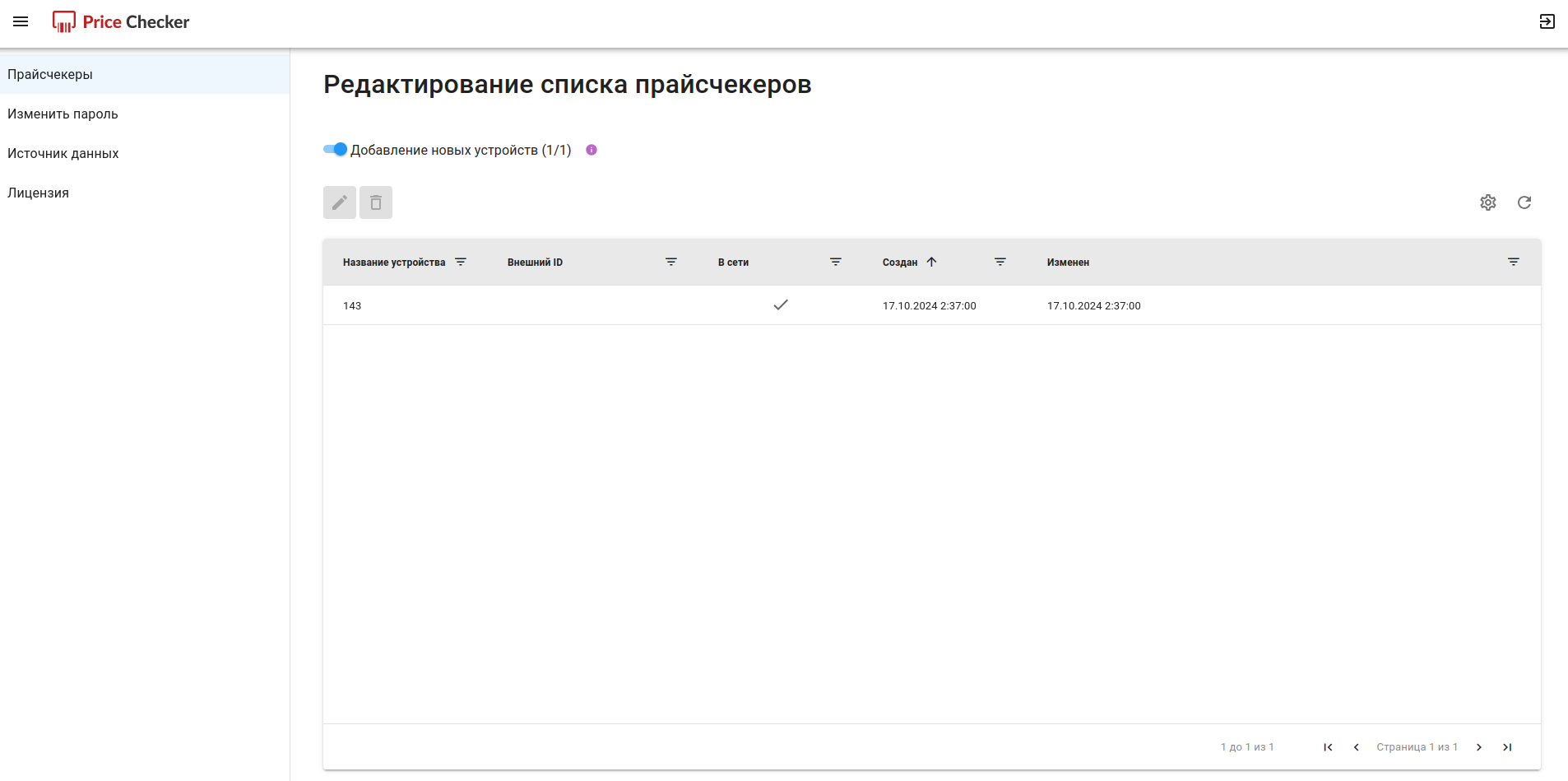Viewport: 1568px width, 781px height.
Task: Click modified date cell in Изменен column
Action: (x=1094, y=305)
